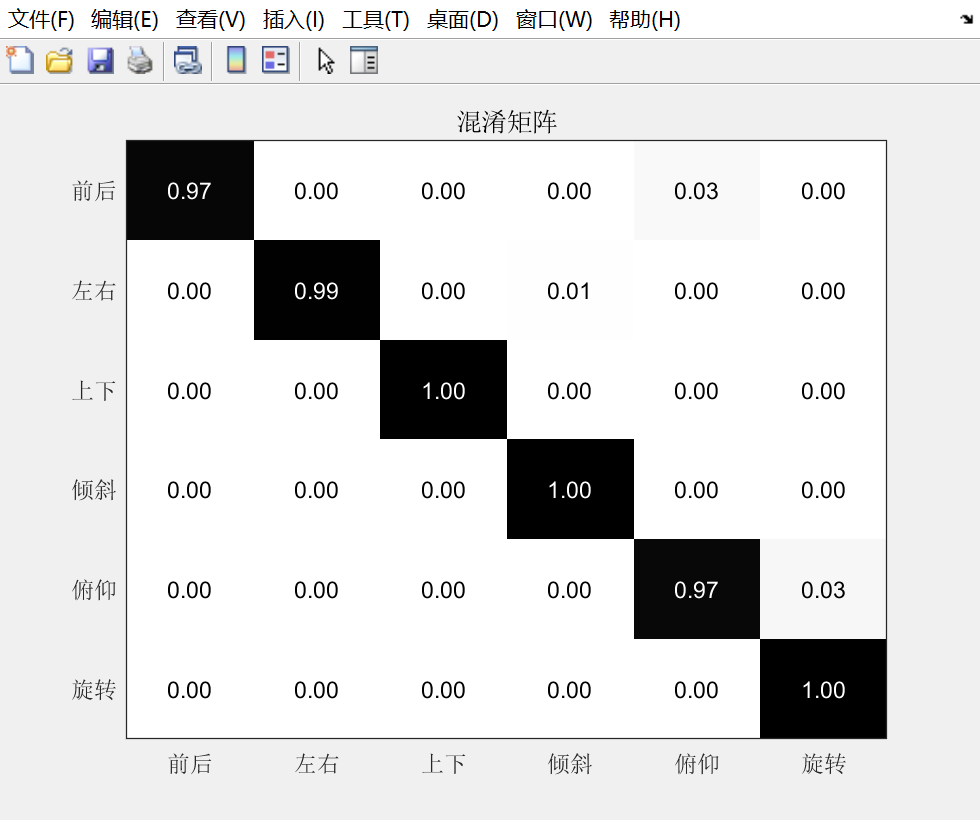Viewport: 980px width, 820px height.
Task: Click the 1.00 cell in the 上下 row
Action: [444, 390]
